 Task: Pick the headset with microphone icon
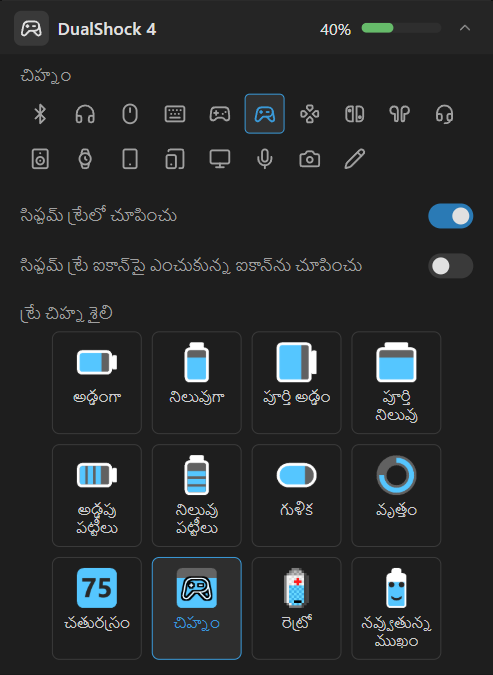click(444, 114)
